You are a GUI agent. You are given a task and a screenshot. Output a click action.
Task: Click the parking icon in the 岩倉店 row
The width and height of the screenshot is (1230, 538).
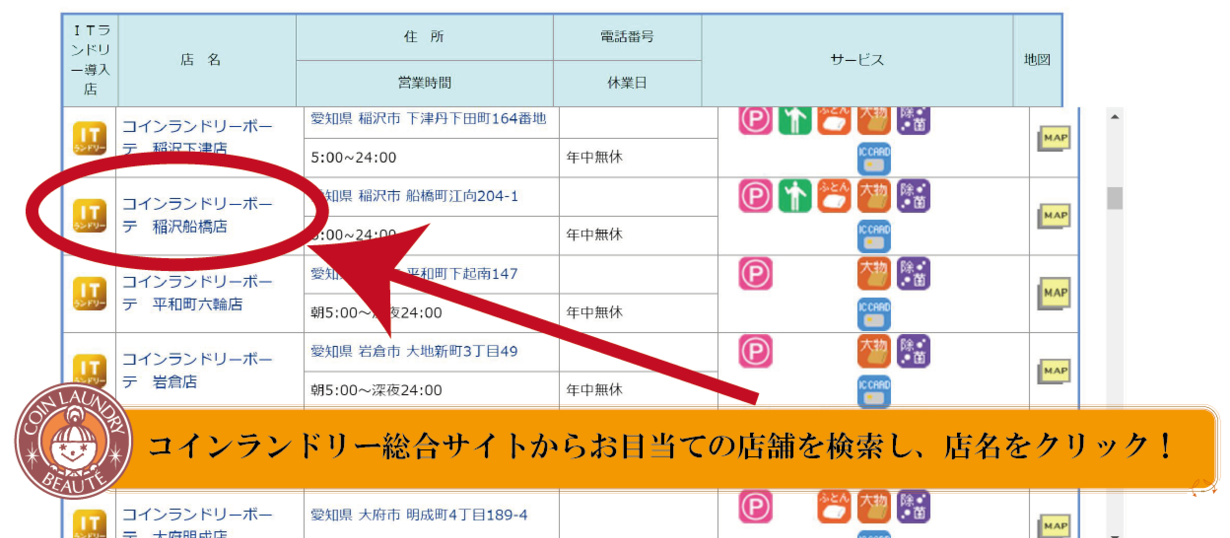(x=755, y=351)
